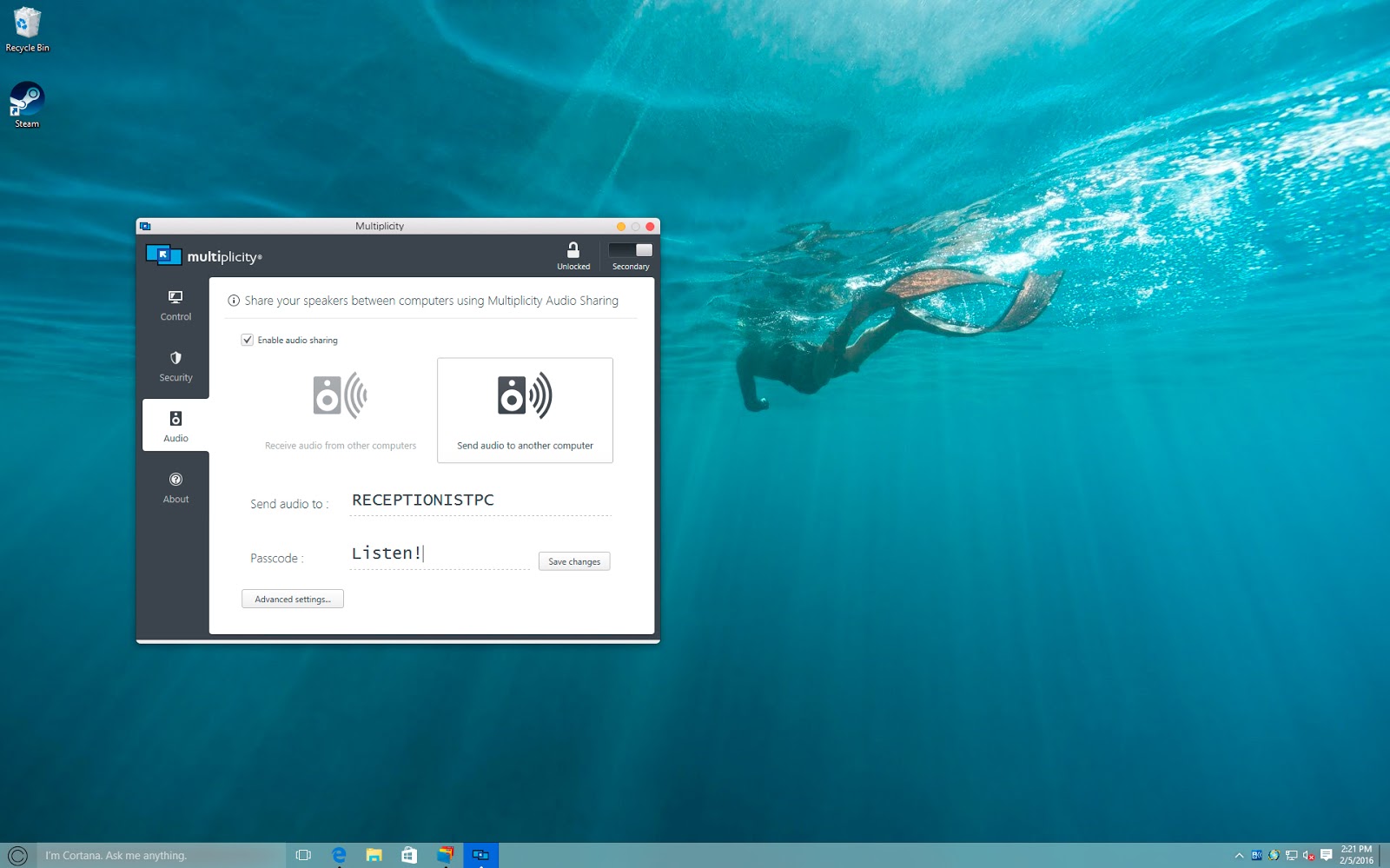Toggle the Secondary mode switch
The image size is (1390, 868).
631,250
